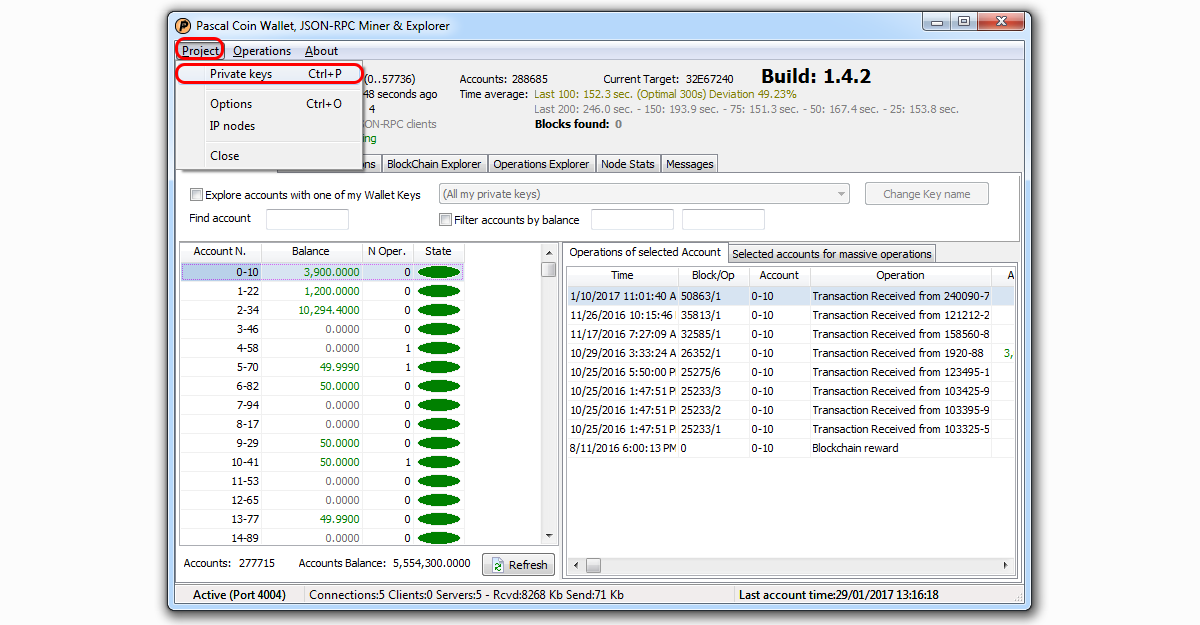Select the operation with Block/Op 25275/6

tap(791, 372)
